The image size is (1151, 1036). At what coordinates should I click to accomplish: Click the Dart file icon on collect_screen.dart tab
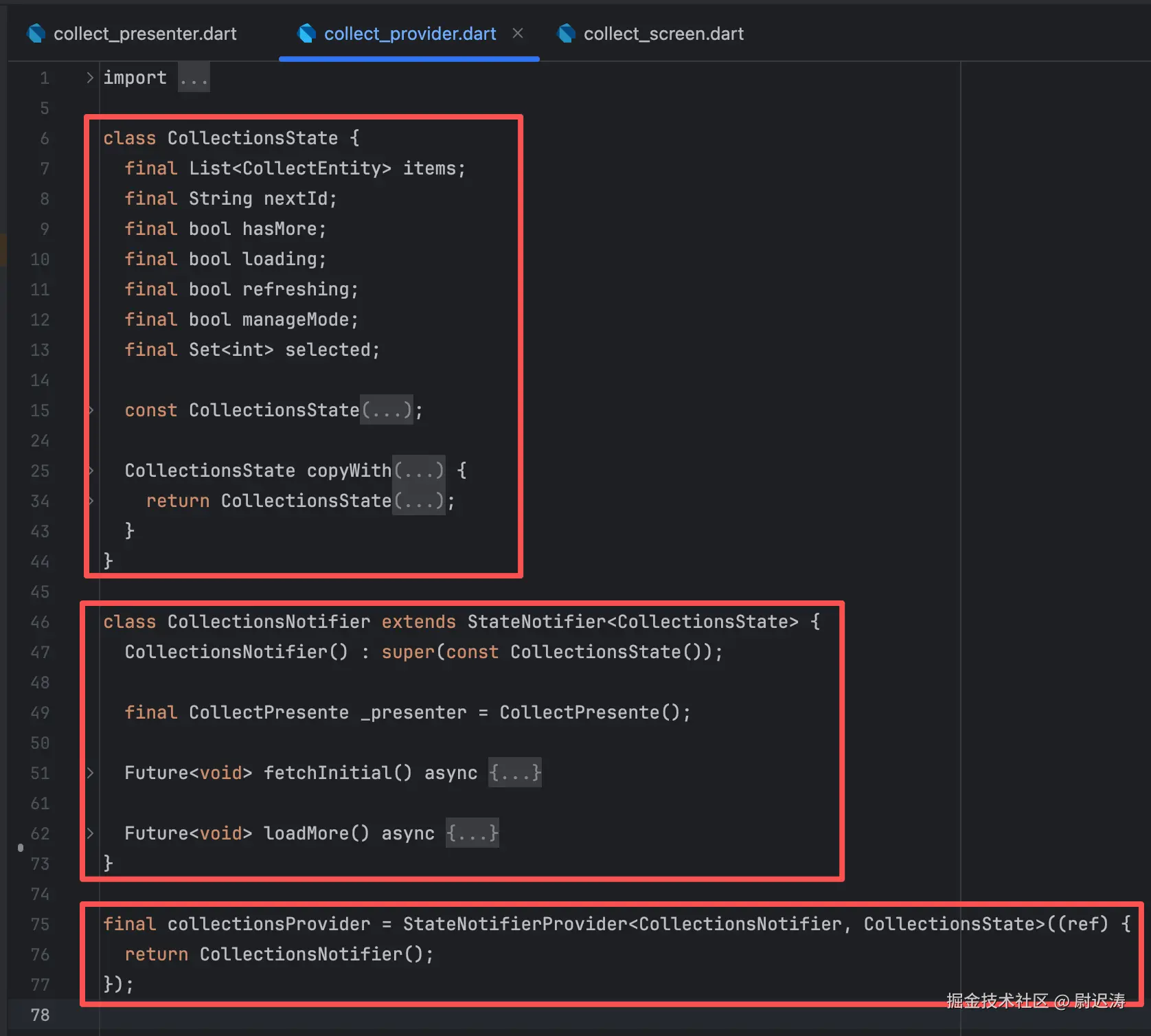click(x=566, y=33)
